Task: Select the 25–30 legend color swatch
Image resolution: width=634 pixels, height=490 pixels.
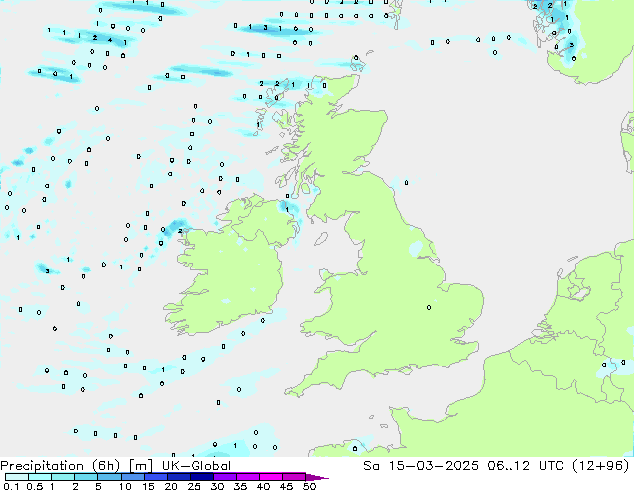Action: tap(201, 477)
